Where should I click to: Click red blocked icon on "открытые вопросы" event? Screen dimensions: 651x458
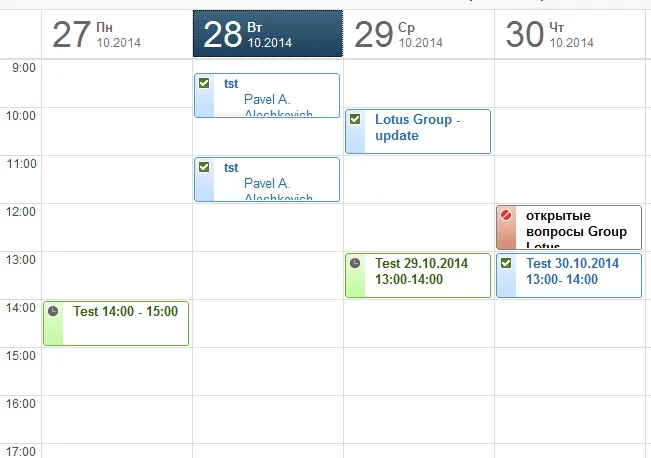(x=506, y=215)
